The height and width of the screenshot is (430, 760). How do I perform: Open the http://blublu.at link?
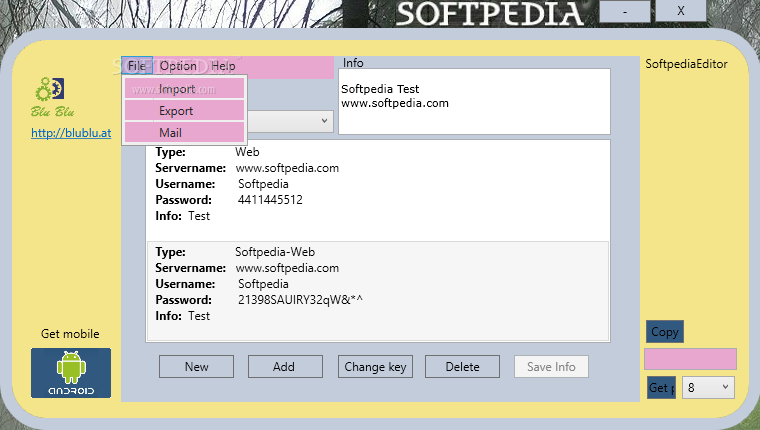coord(71,133)
